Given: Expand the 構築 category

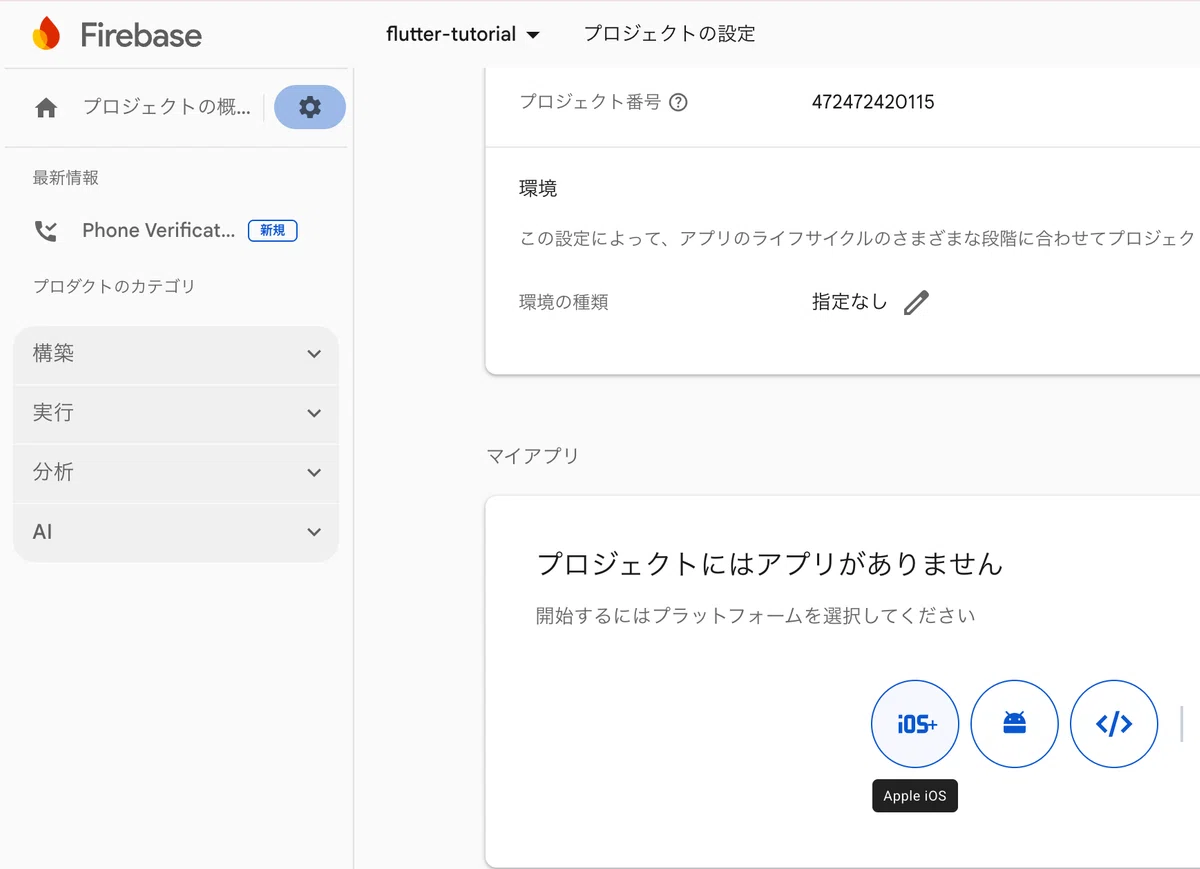Looking at the screenshot, I should (176, 354).
